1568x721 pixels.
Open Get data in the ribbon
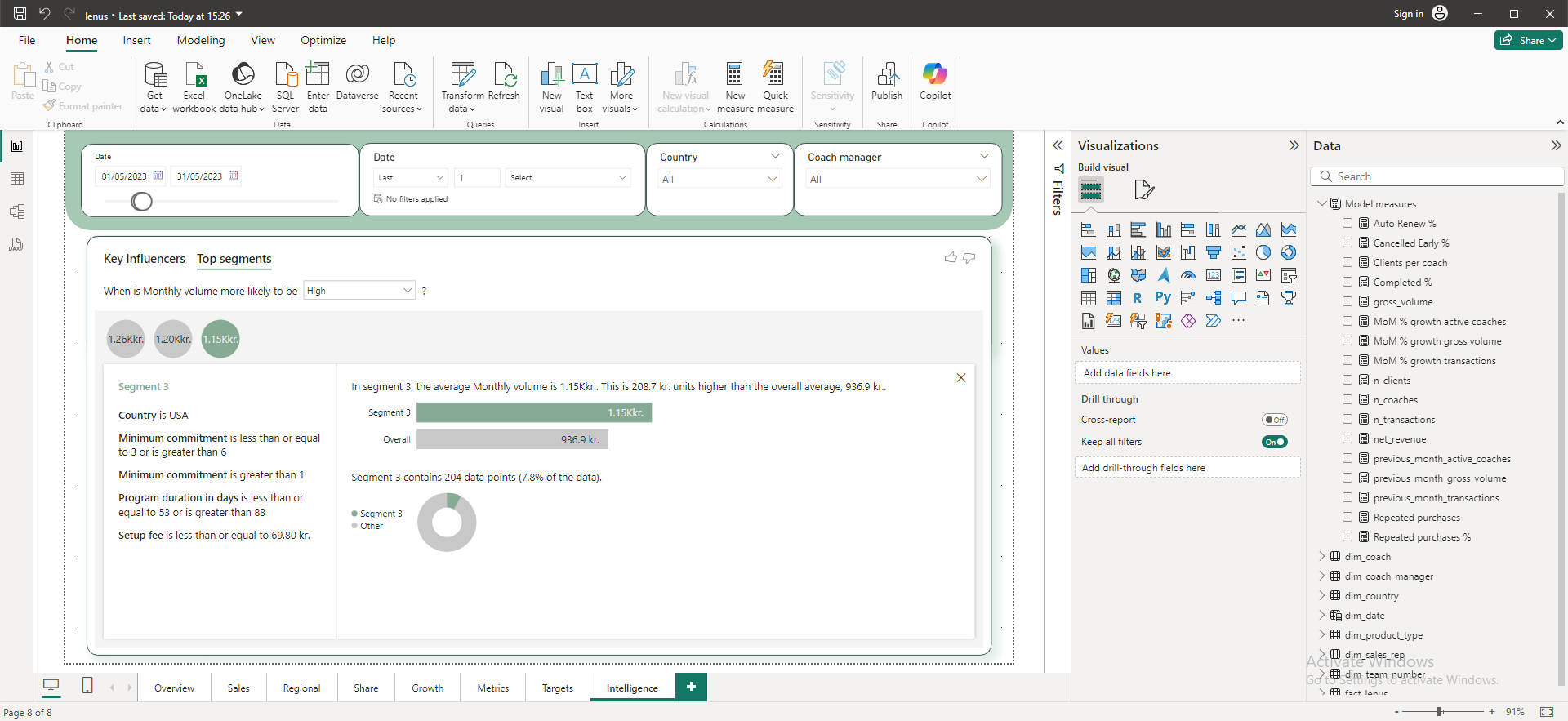[154, 87]
